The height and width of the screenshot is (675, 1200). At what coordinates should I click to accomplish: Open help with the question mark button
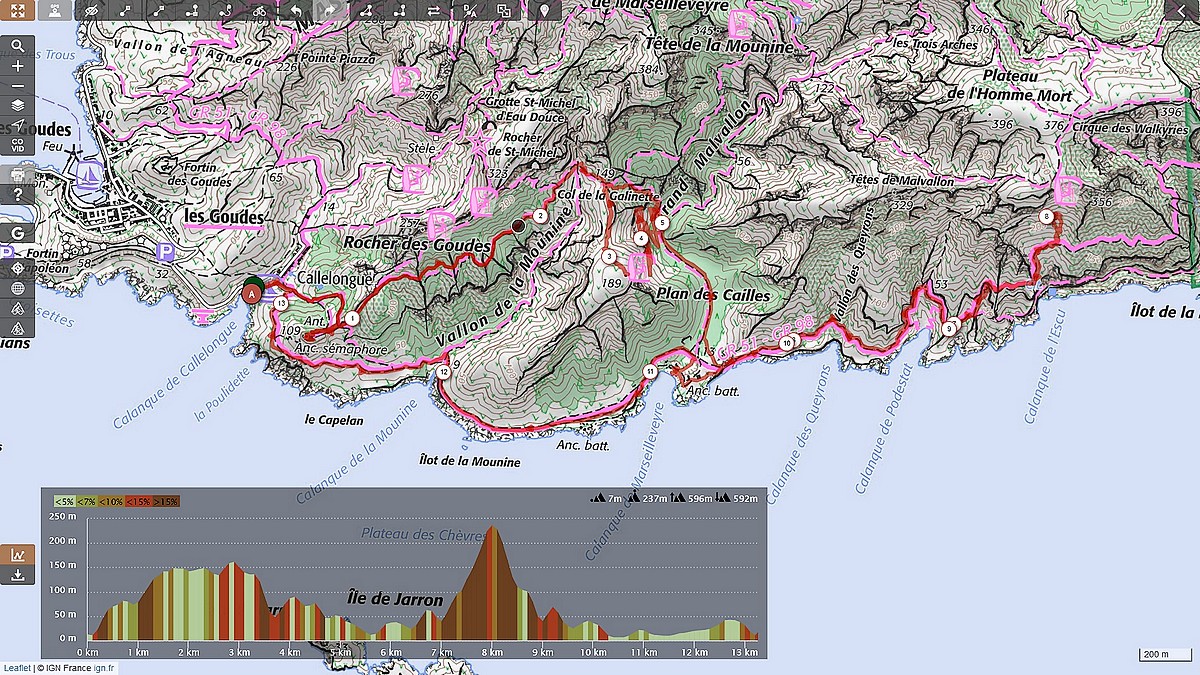tap(18, 194)
